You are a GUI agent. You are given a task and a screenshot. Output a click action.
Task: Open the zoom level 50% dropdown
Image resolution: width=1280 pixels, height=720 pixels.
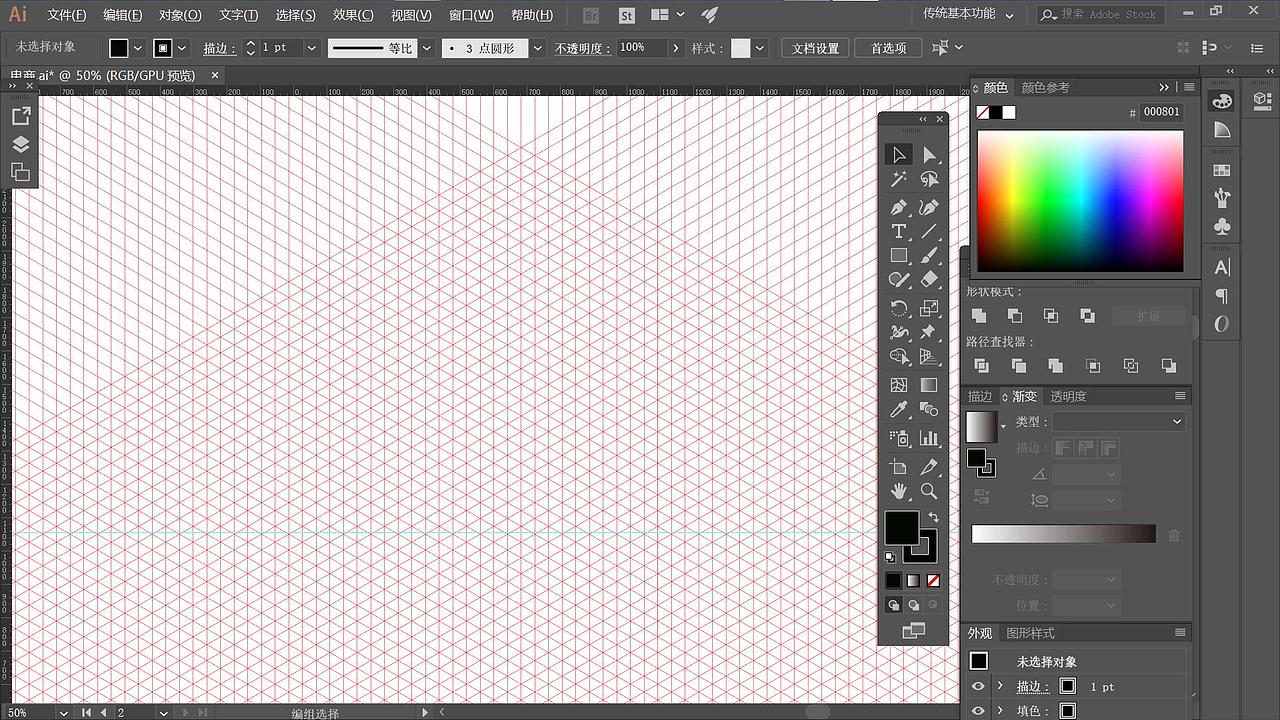point(64,713)
